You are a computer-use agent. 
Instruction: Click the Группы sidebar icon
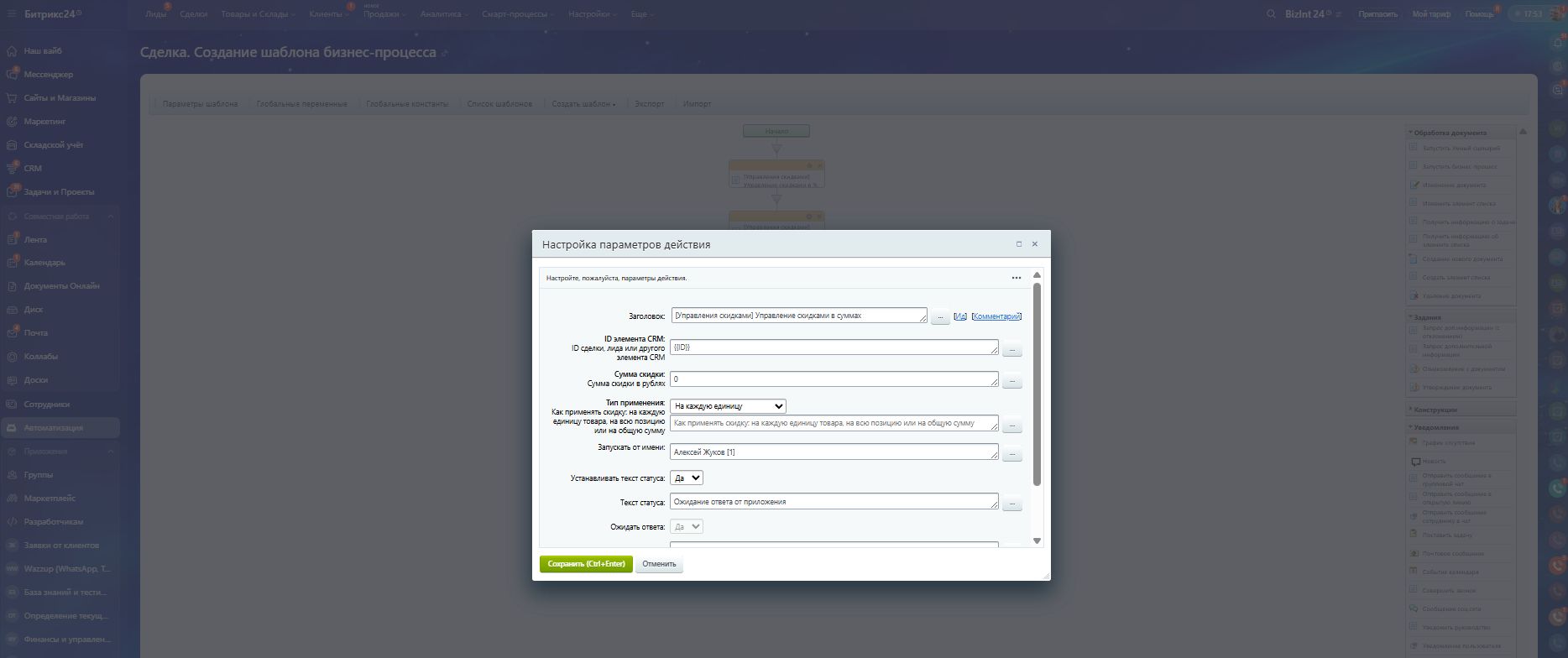coord(12,475)
